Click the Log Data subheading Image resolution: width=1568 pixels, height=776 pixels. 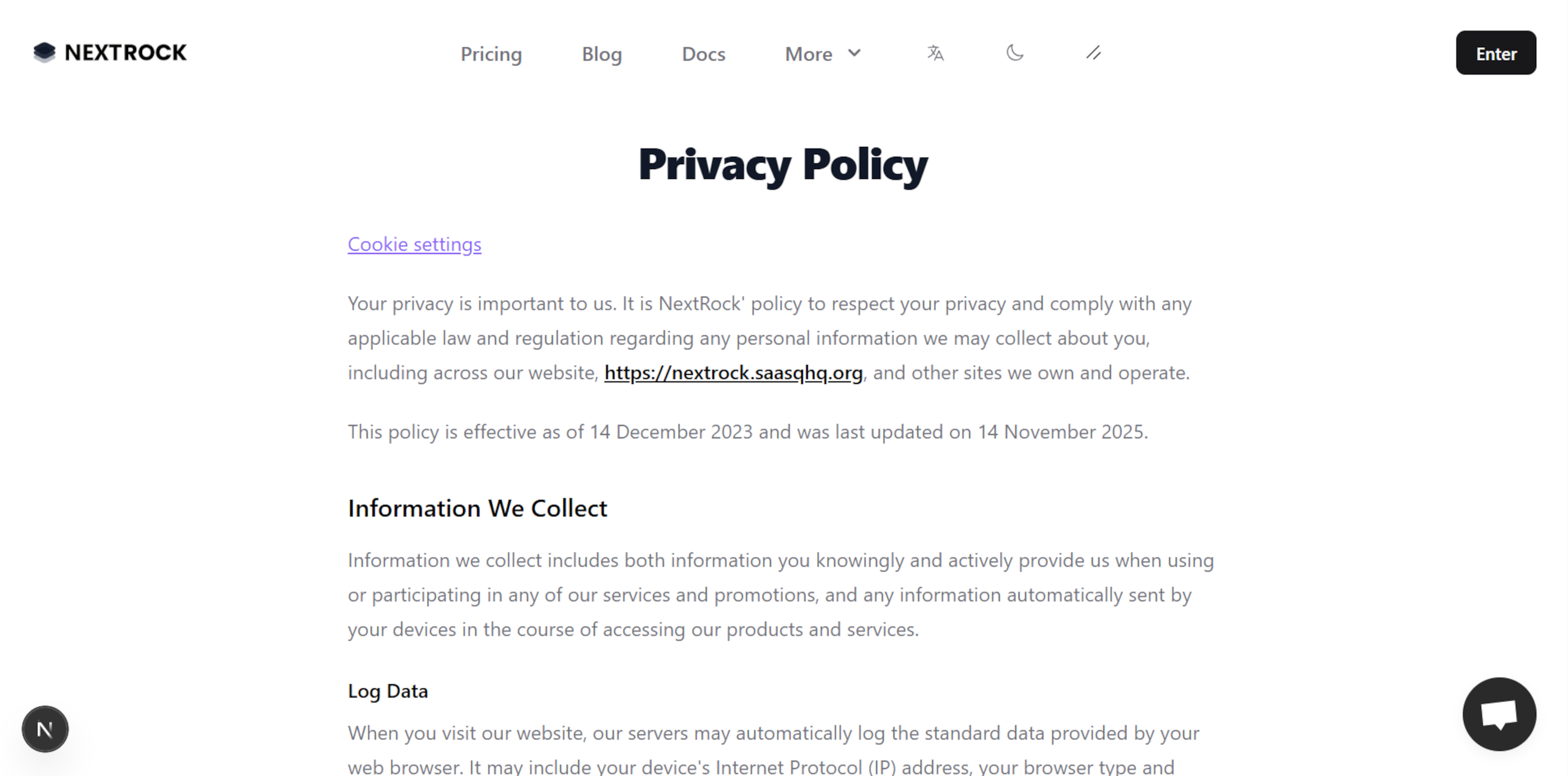coord(387,691)
